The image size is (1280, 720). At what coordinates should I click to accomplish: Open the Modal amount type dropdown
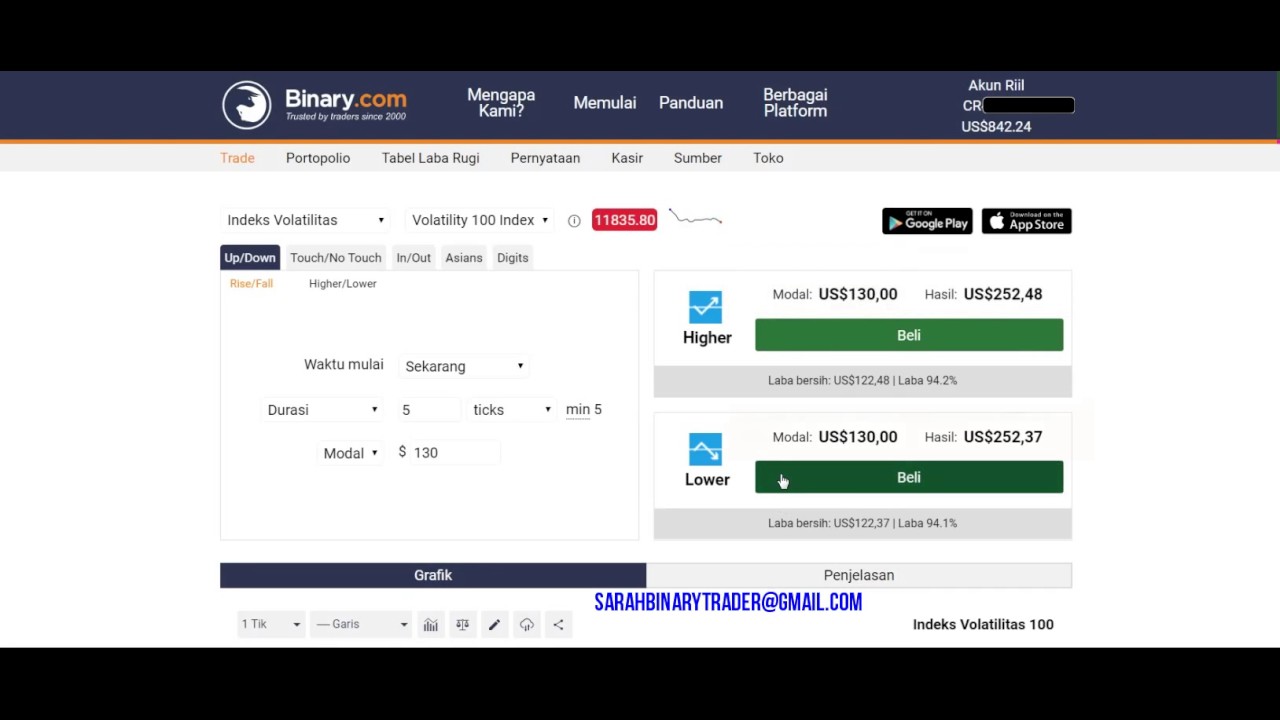pos(350,453)
